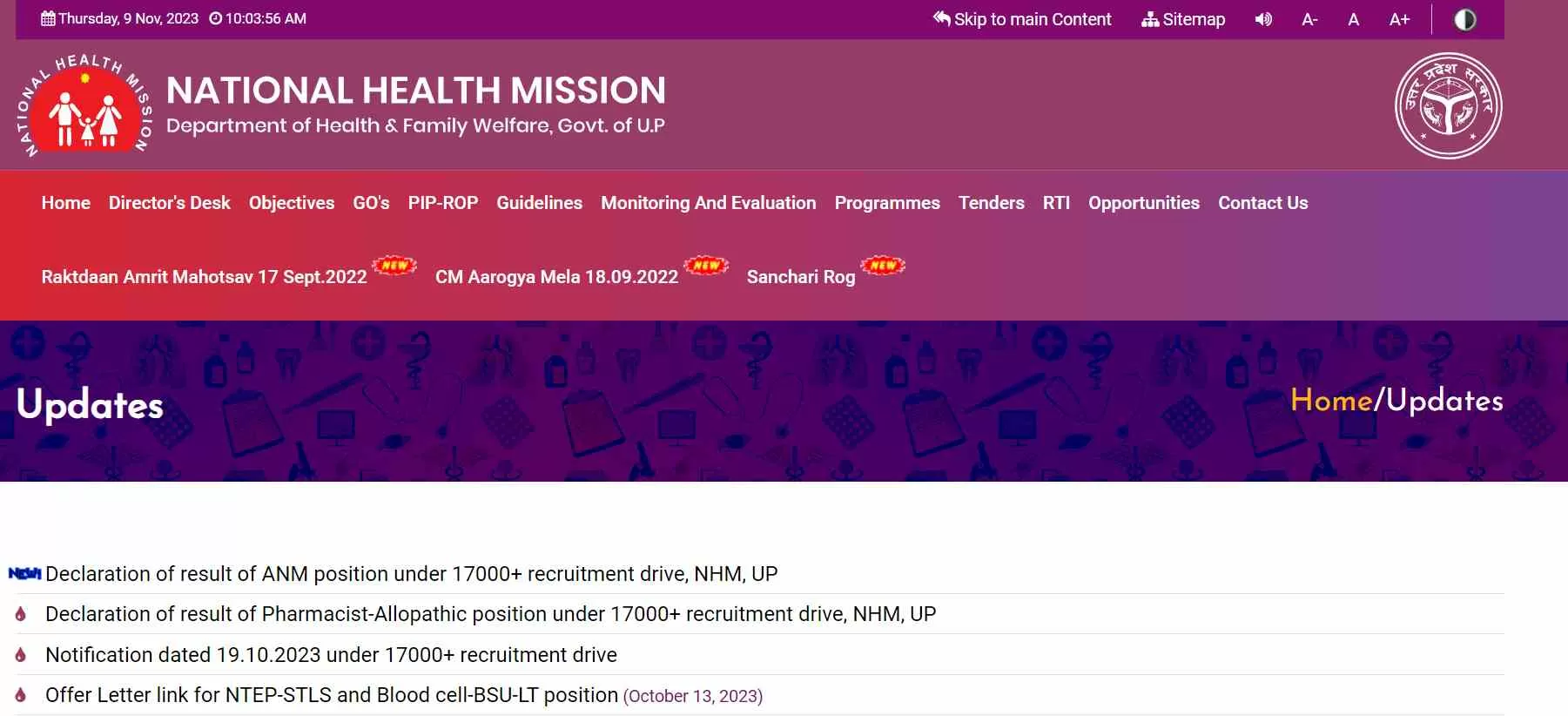
Task: Open the Home menu item
Action: 66,203
